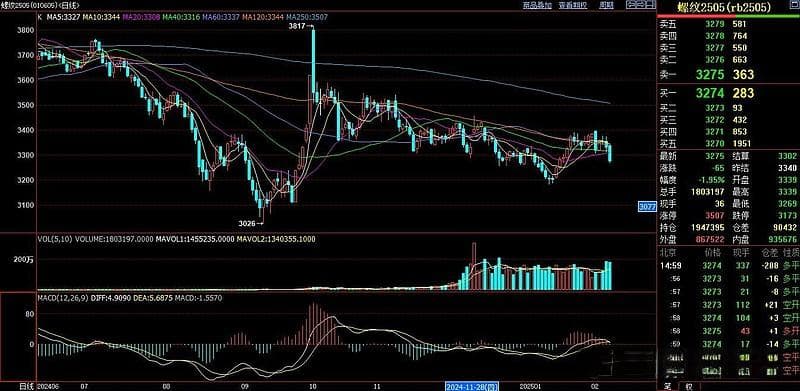Select the MA120:3344 indicator label
800x391 pixels.
point(263,17)
